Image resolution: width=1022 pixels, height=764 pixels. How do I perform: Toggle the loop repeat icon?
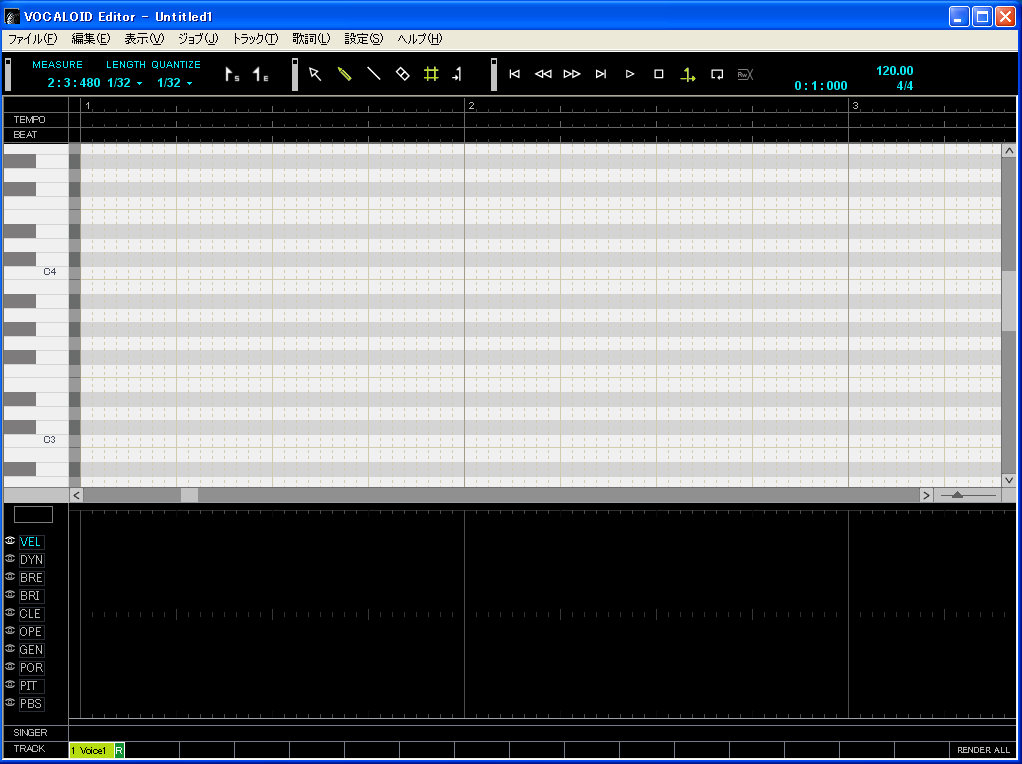[717, 74]
